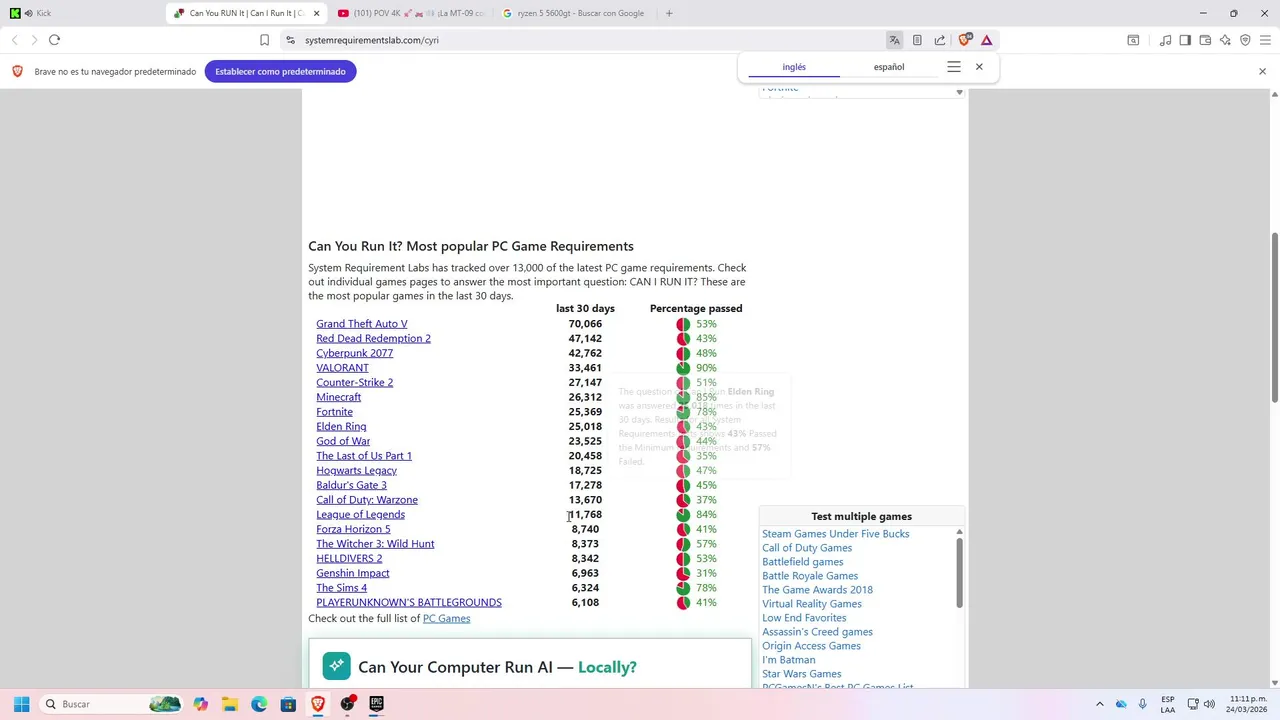Open Assassin's Creed games link
The image size is (1280, 720).
817,632
